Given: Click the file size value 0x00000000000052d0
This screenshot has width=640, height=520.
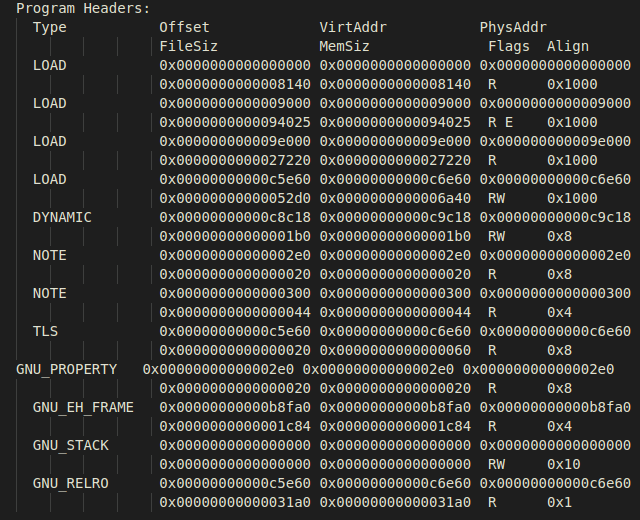Looking at the screenshot, I should coord(235,198).
